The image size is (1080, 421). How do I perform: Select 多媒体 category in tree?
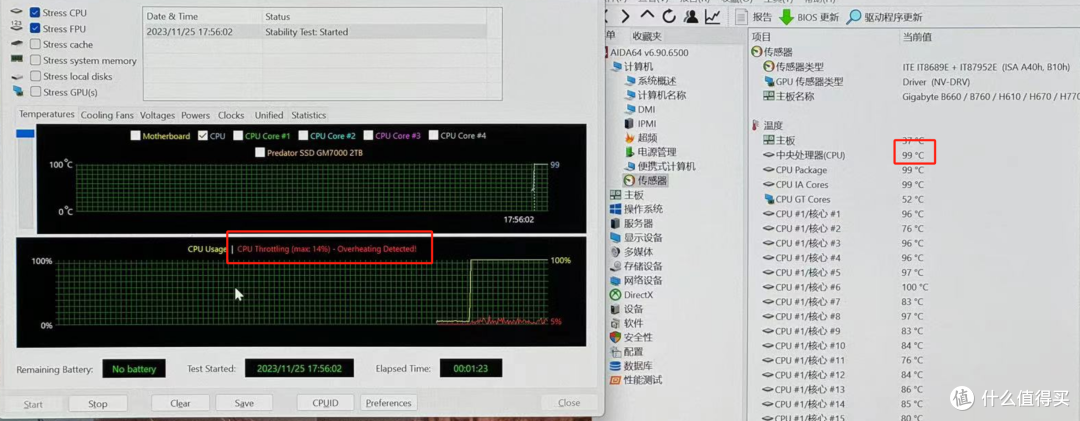[x=632, y=252]
